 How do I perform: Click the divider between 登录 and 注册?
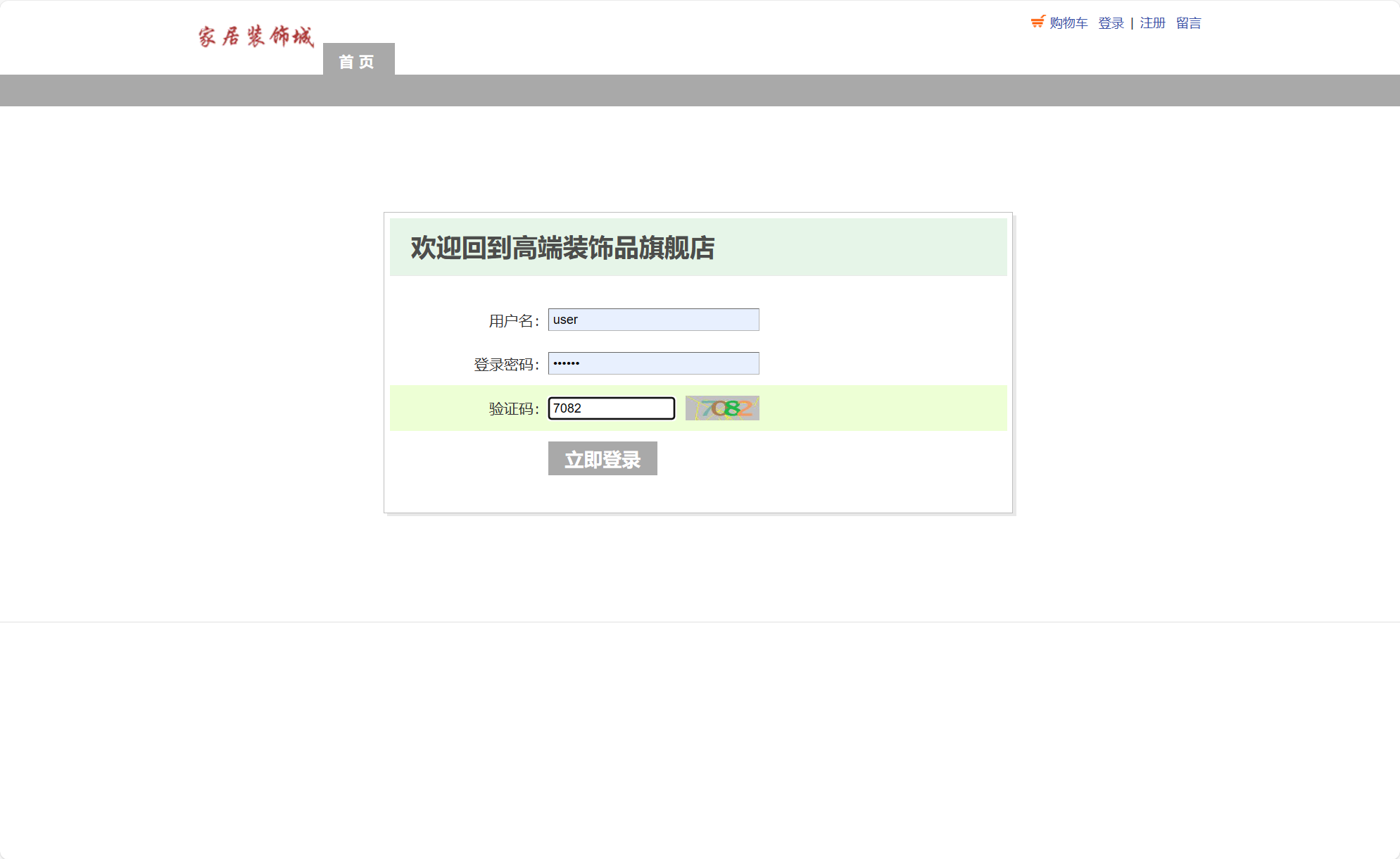[x=1132, y=23]
